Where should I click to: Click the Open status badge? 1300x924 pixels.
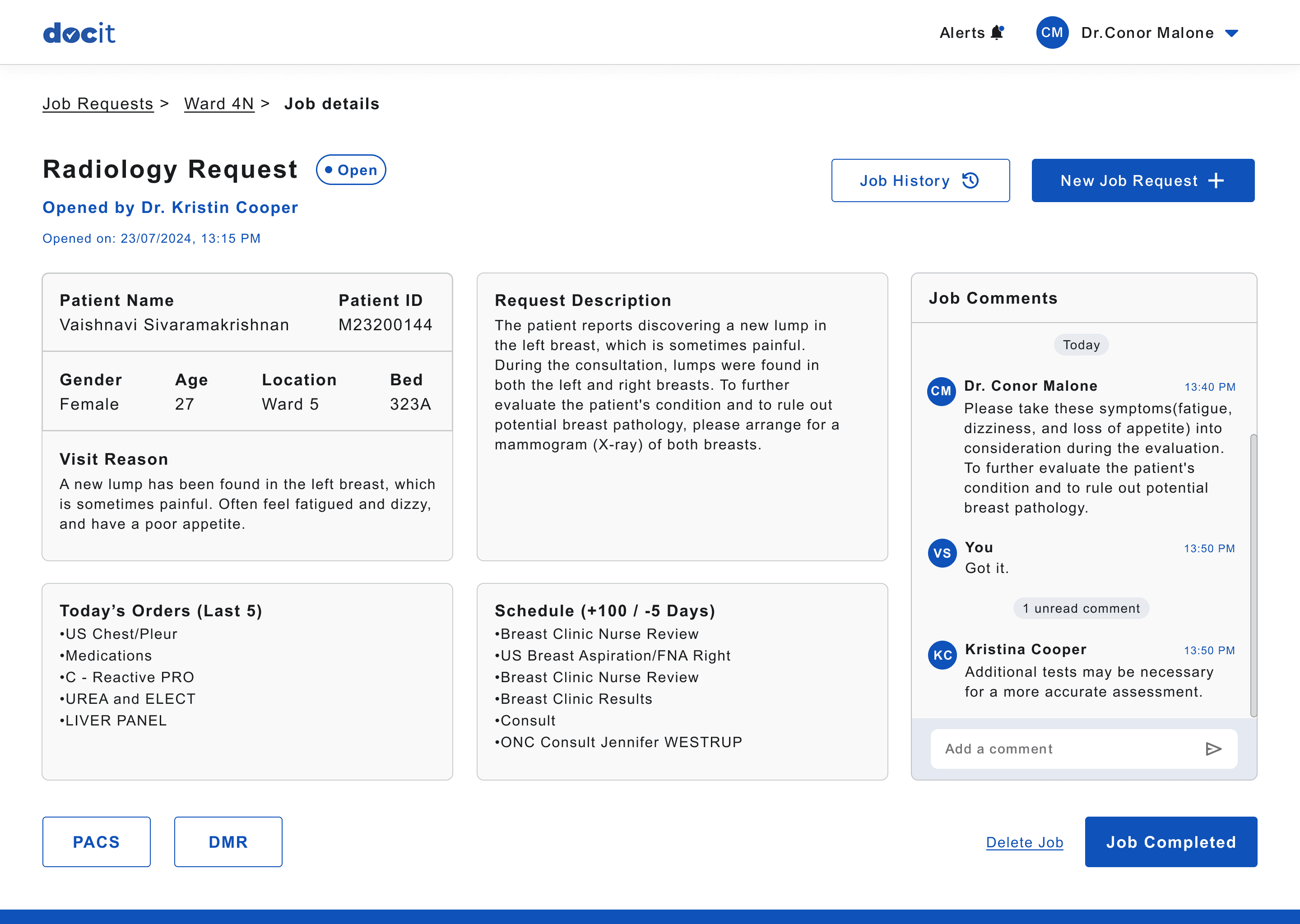coord(351,170)
